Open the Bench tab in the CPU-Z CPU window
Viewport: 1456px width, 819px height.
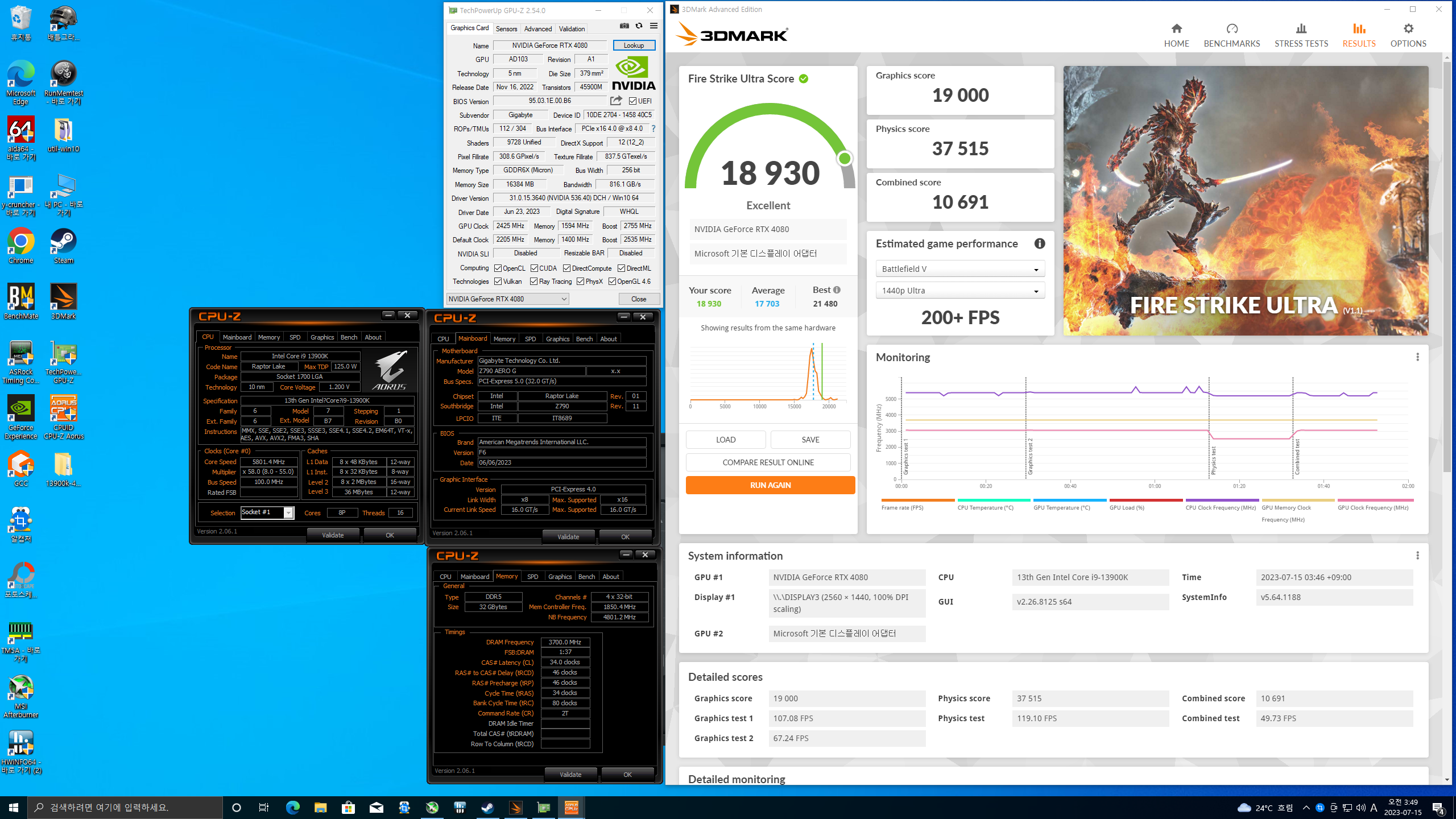[349, 337]
